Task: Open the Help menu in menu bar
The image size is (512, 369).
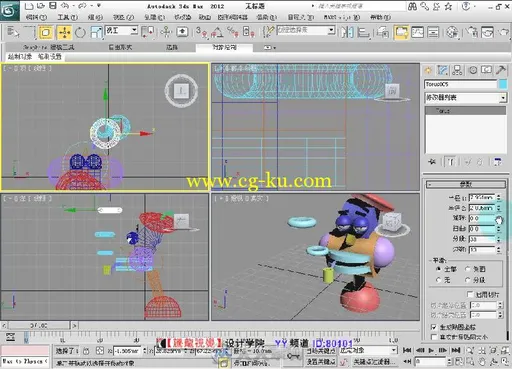Action: coord(380,17)
